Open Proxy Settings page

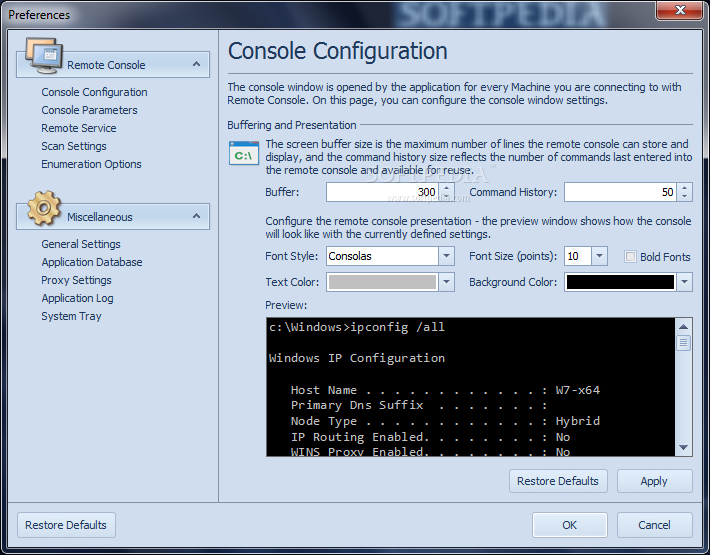point(76,280)
